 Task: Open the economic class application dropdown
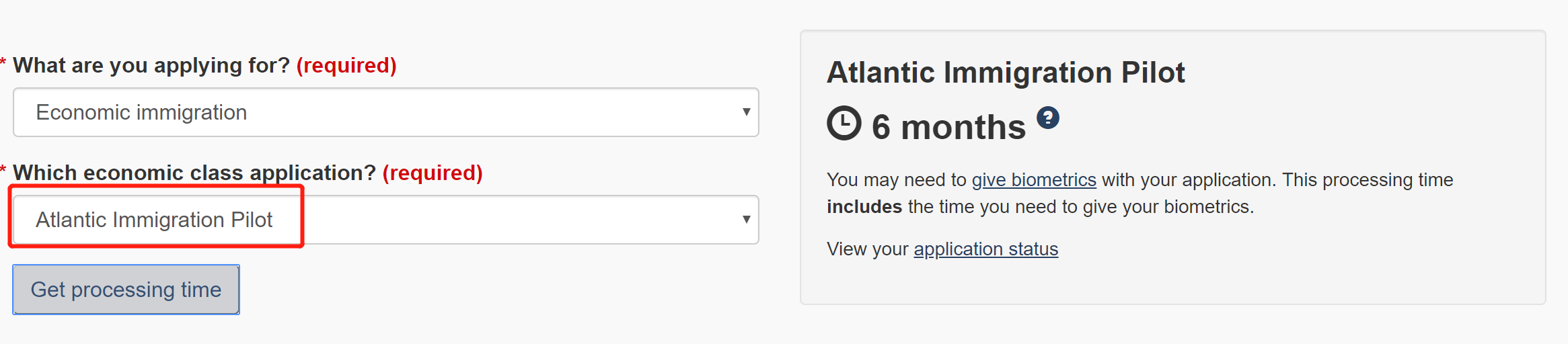click(x=386, y=220)
